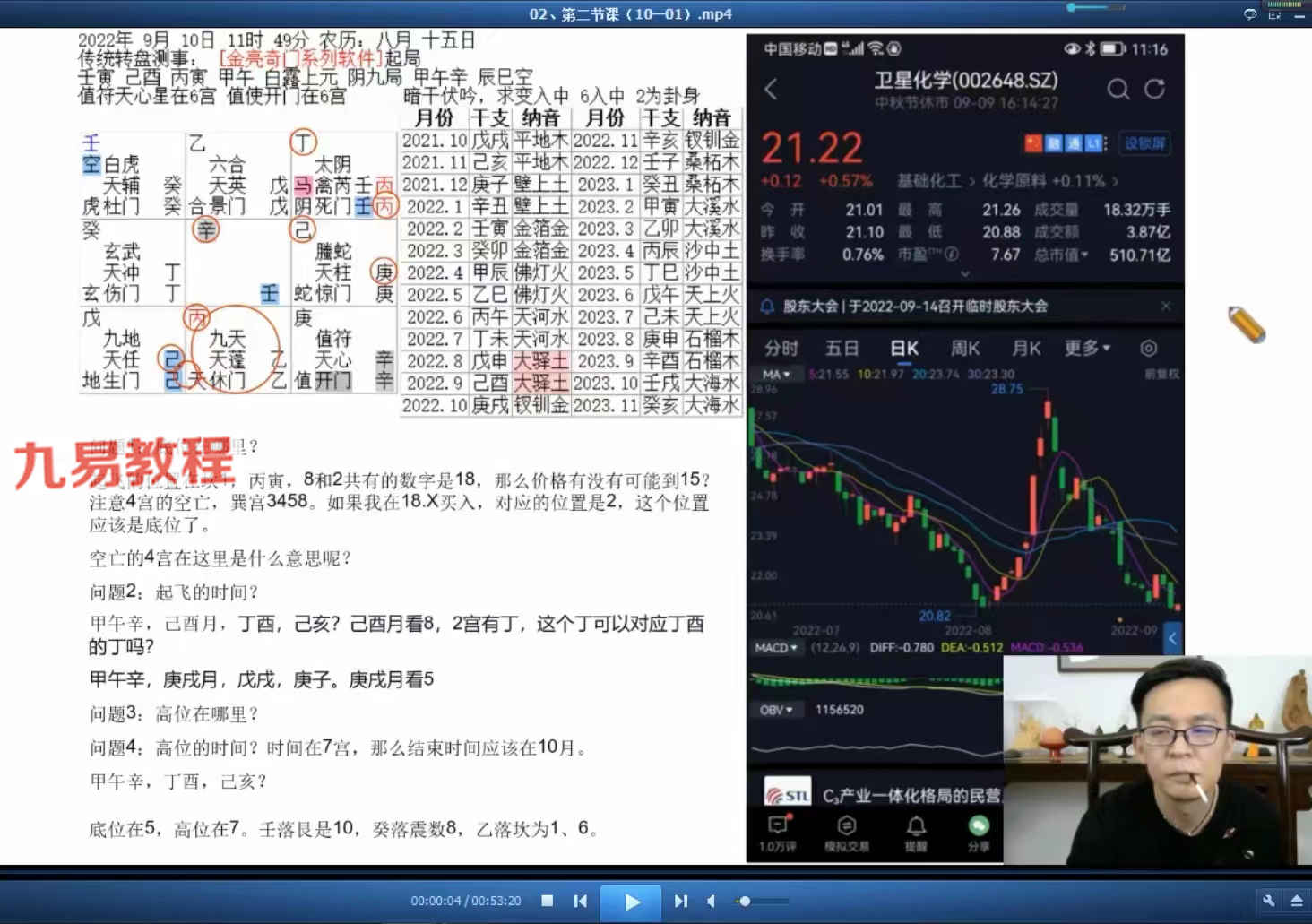This screenshot has width=1312, height=924.
Task: Open 市盈 info circle icon
Action: click(952, 254)
